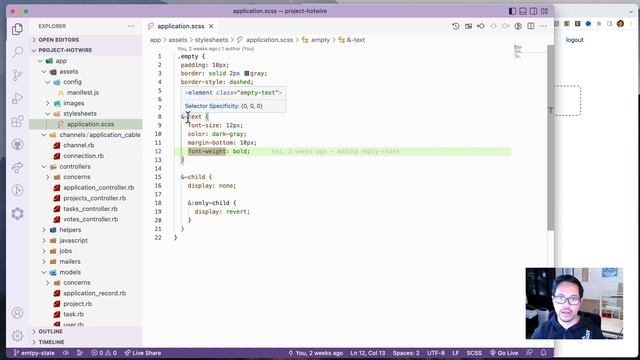Collapse the app folder
The image size is (640, 360).
[61, 61]
